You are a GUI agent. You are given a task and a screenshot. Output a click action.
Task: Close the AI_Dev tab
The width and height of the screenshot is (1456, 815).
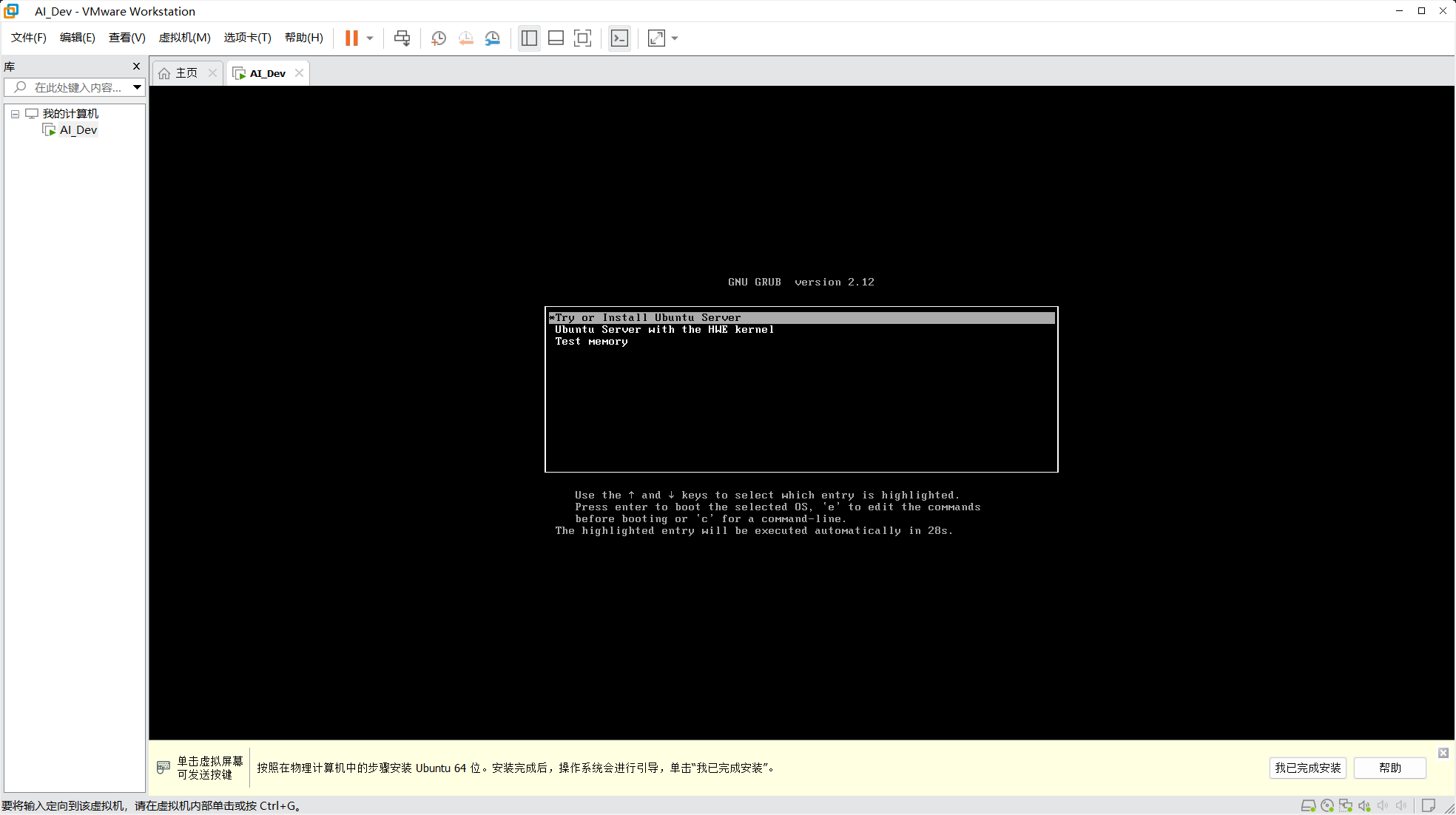(299, 72)
